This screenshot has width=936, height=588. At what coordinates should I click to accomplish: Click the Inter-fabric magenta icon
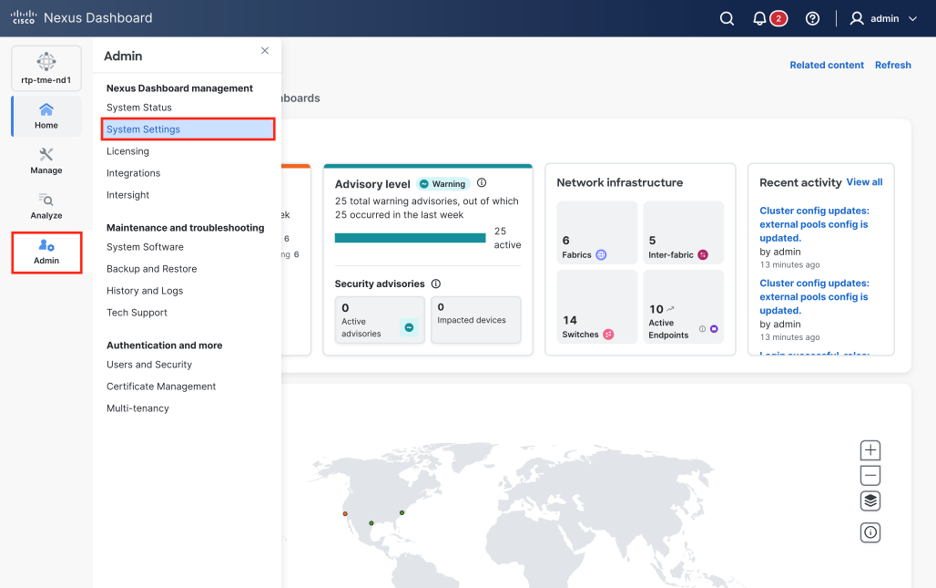coord(703,255)
